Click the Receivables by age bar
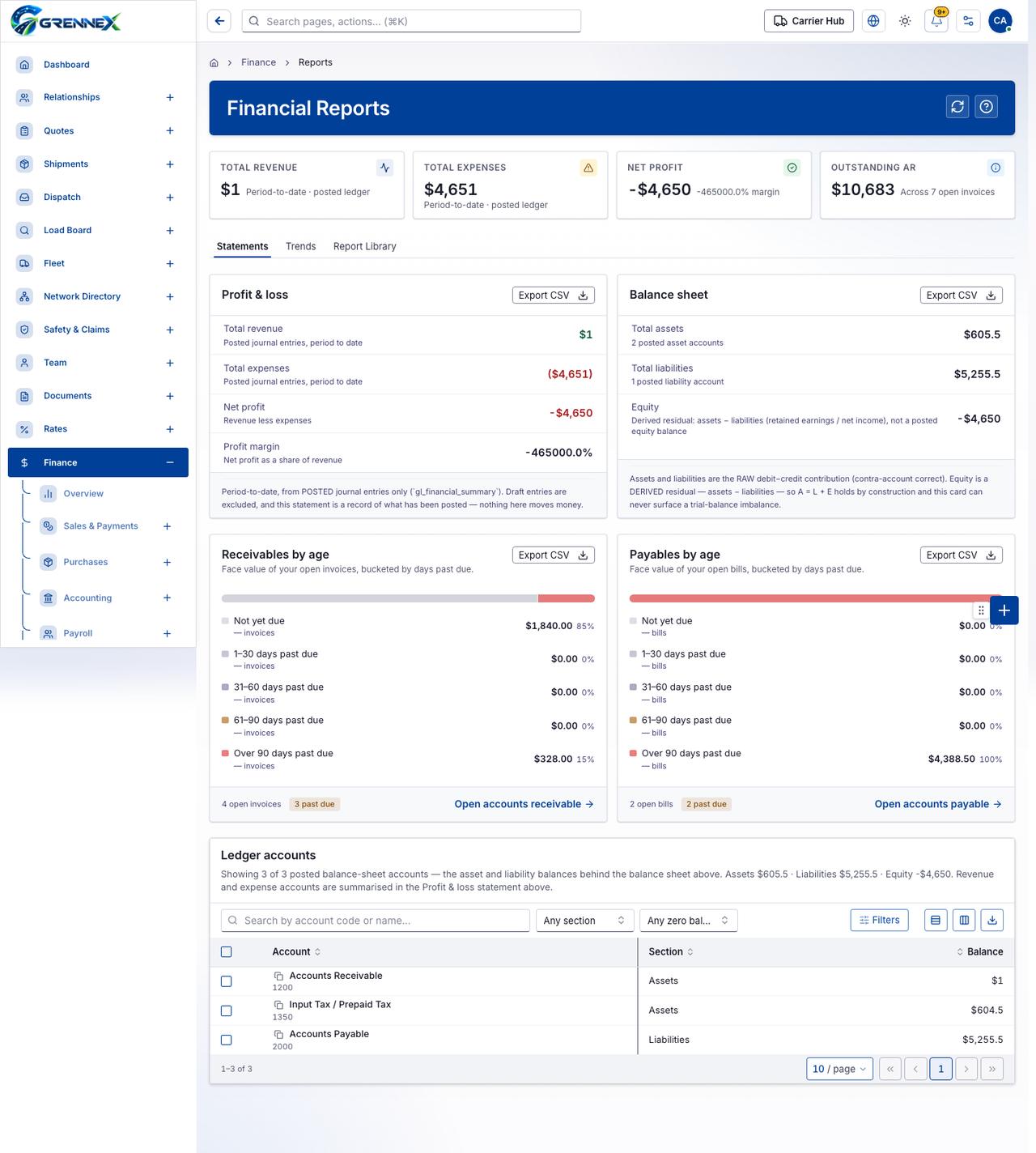The height and width of the screenshot is (1153, 1036). (x=408, y=598)
